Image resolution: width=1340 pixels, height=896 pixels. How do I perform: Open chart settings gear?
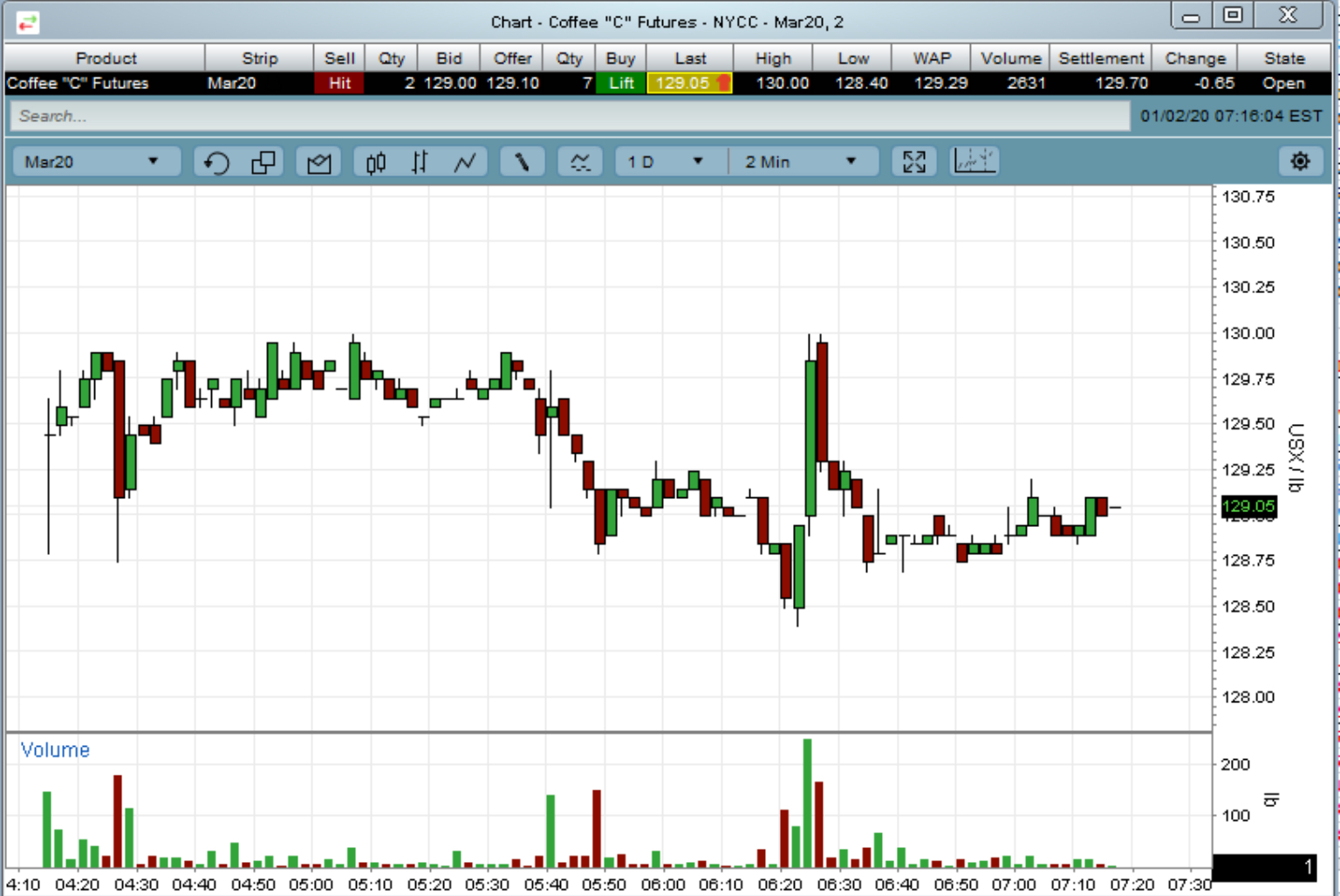click(1300, 161)
